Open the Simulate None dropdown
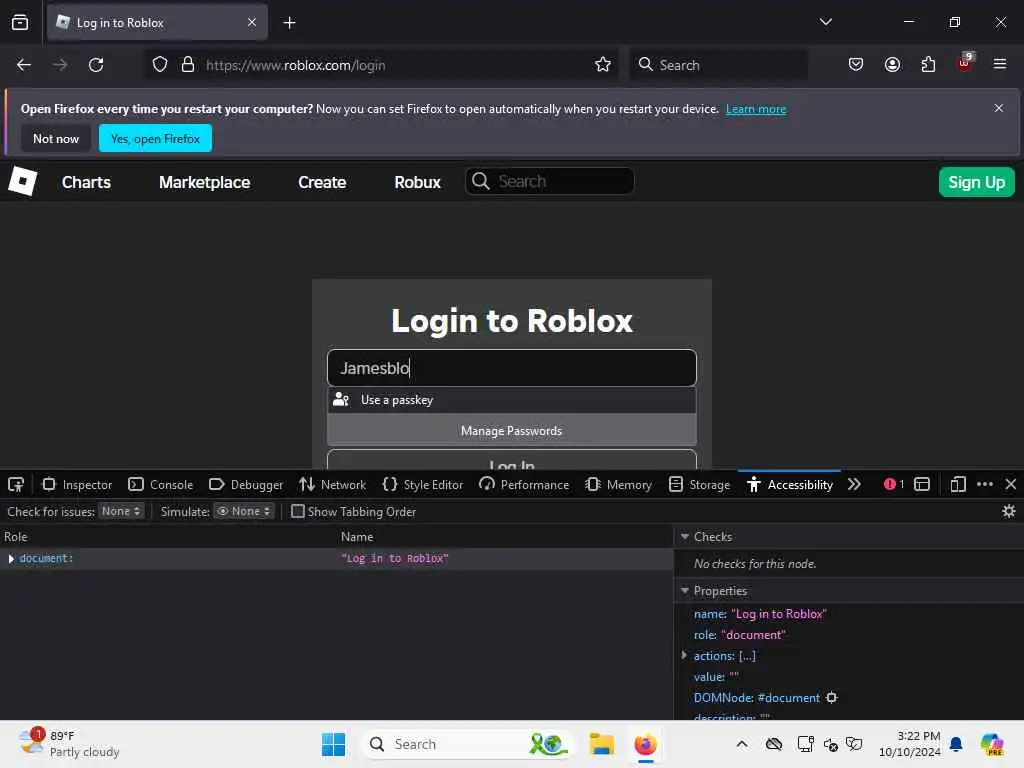Viewport: 1024px width, 768px height. [244, 511]
